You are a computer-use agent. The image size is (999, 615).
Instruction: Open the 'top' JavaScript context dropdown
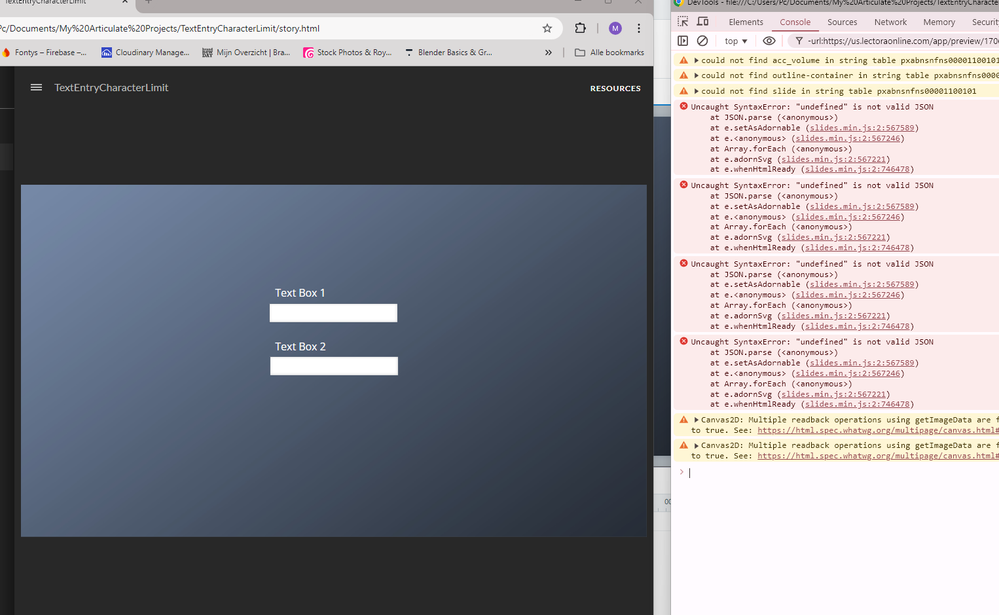(736, 41)
